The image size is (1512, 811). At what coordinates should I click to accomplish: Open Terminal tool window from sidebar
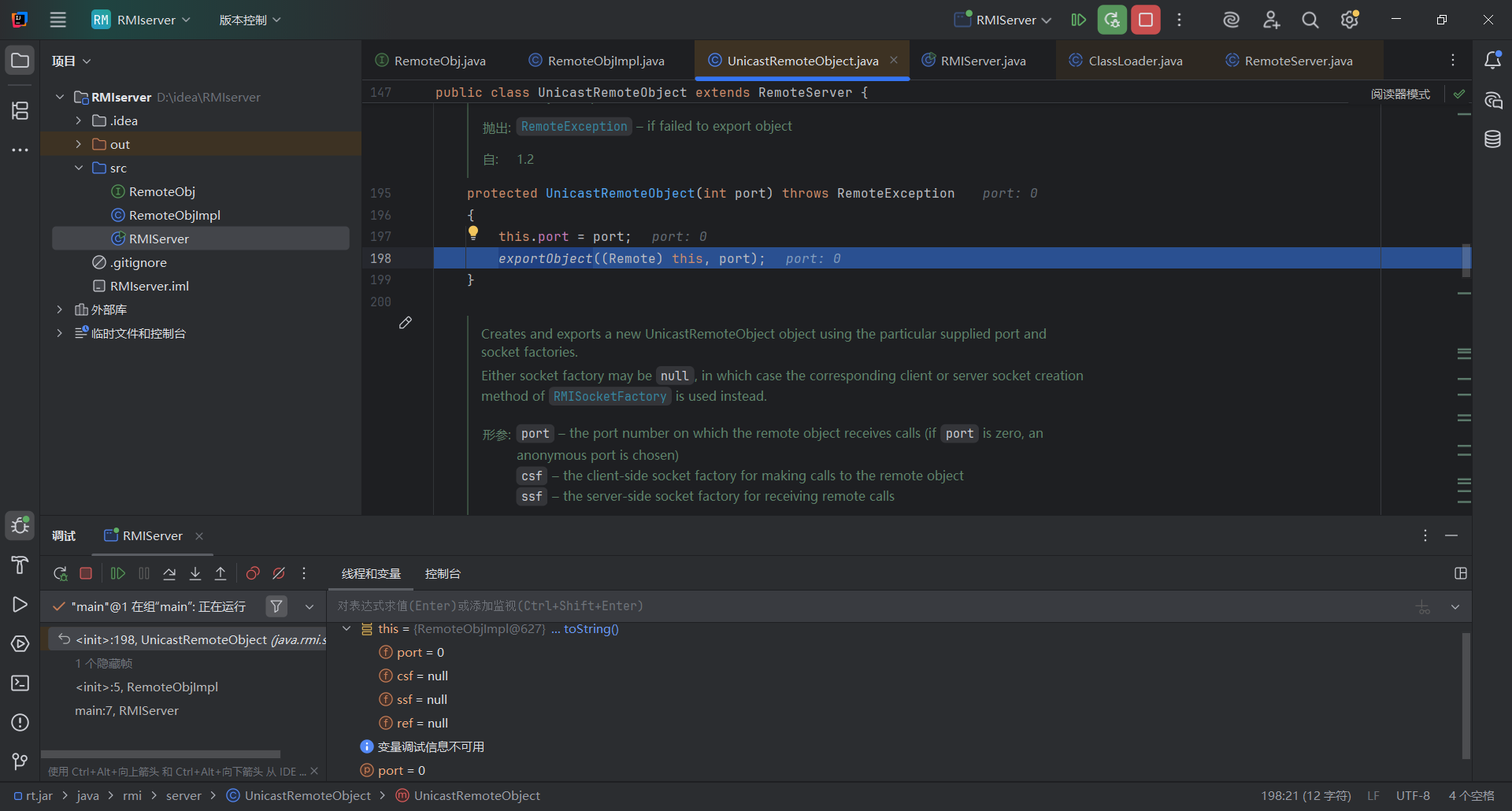coord(20,683)
